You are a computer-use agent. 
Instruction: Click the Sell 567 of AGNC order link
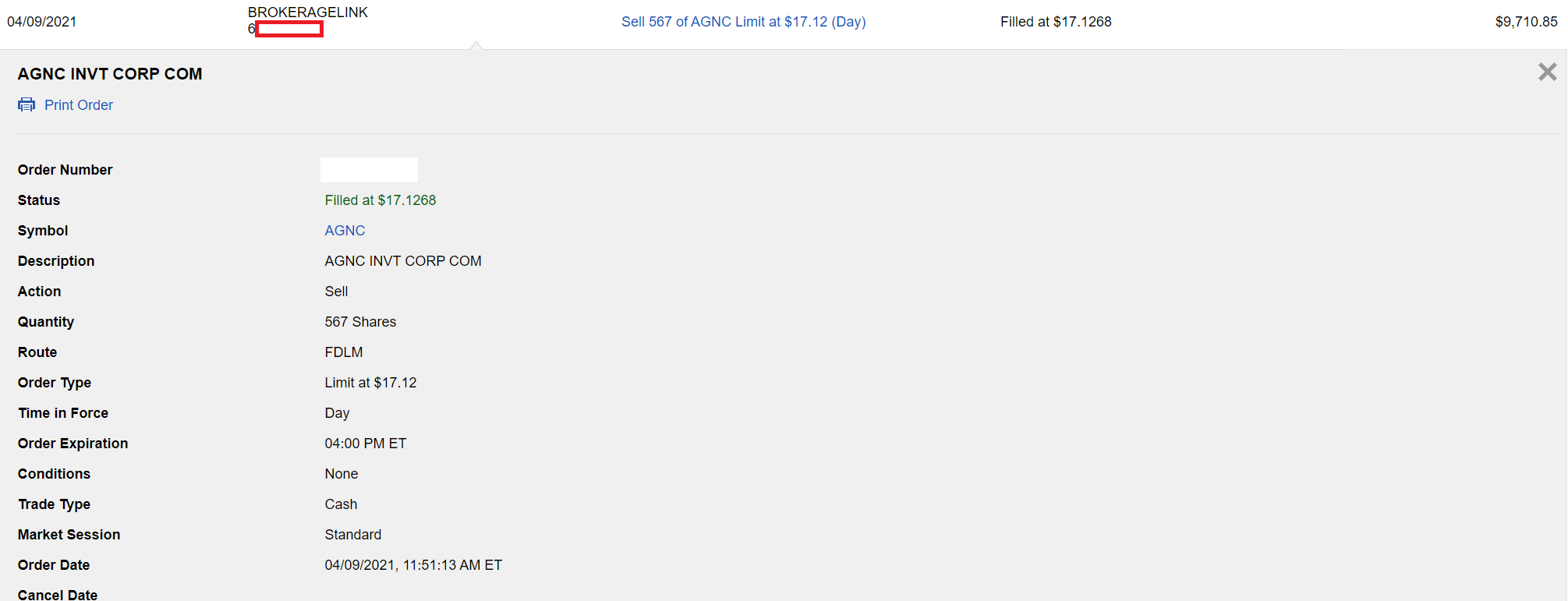tap(743, 22)
